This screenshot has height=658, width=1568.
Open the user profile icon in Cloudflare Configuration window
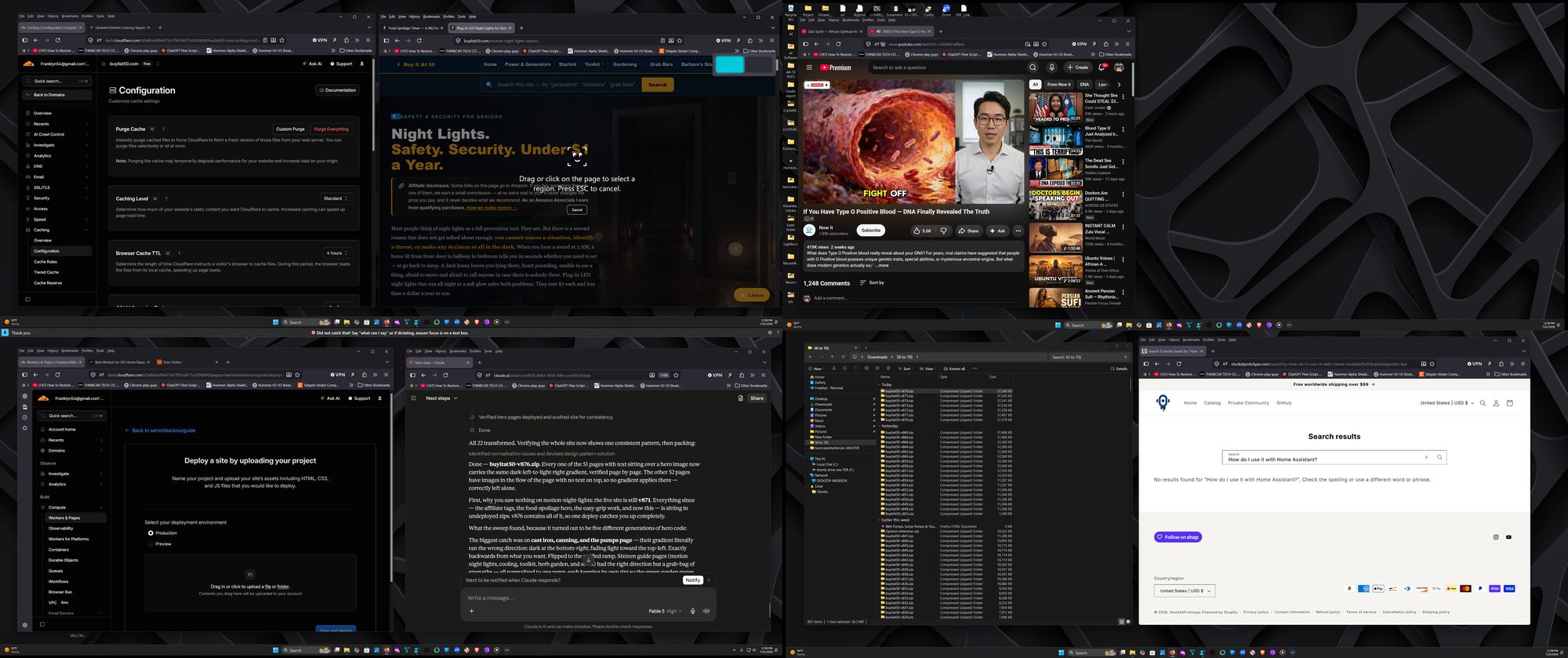[361, 64]
